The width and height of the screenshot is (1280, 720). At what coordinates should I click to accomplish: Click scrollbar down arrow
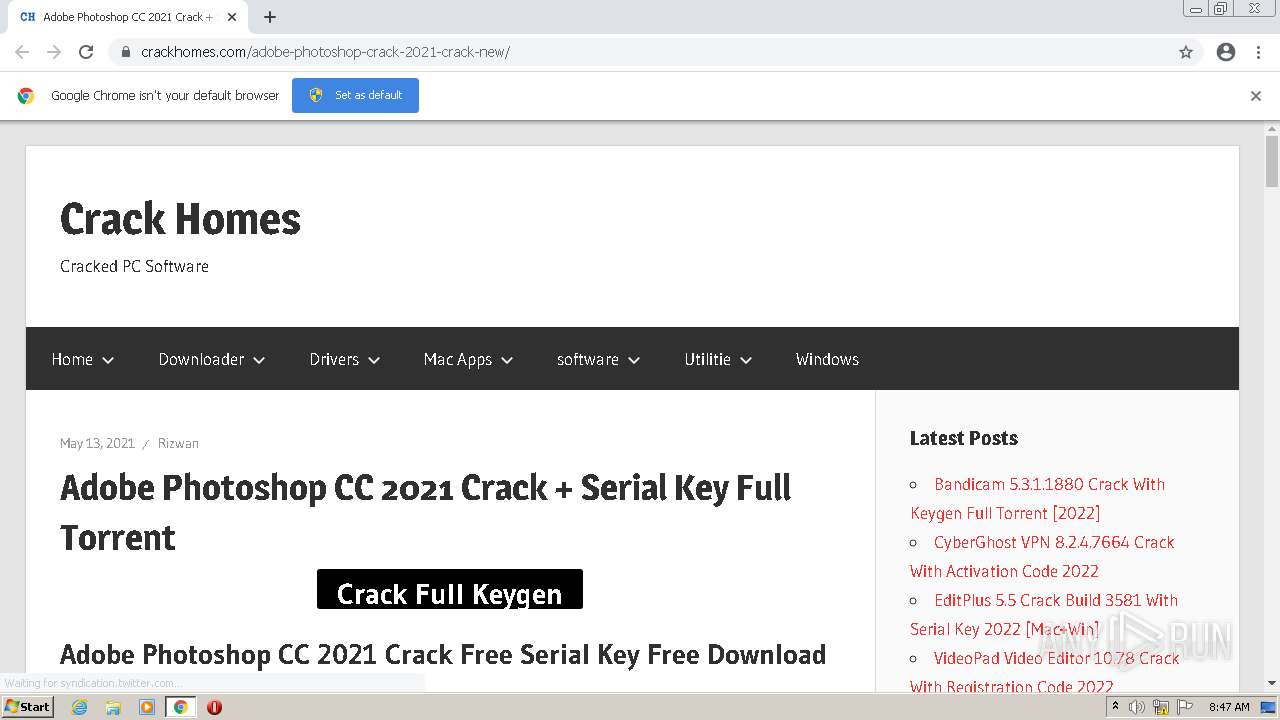click(1272, 684)
